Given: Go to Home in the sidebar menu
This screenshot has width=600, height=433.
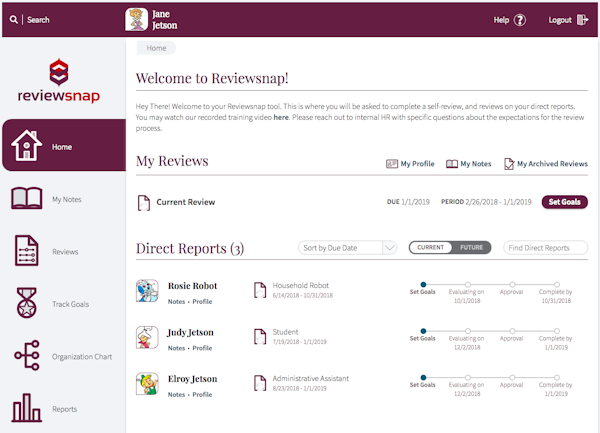Looking at the screenshot, I should (64, 145).
